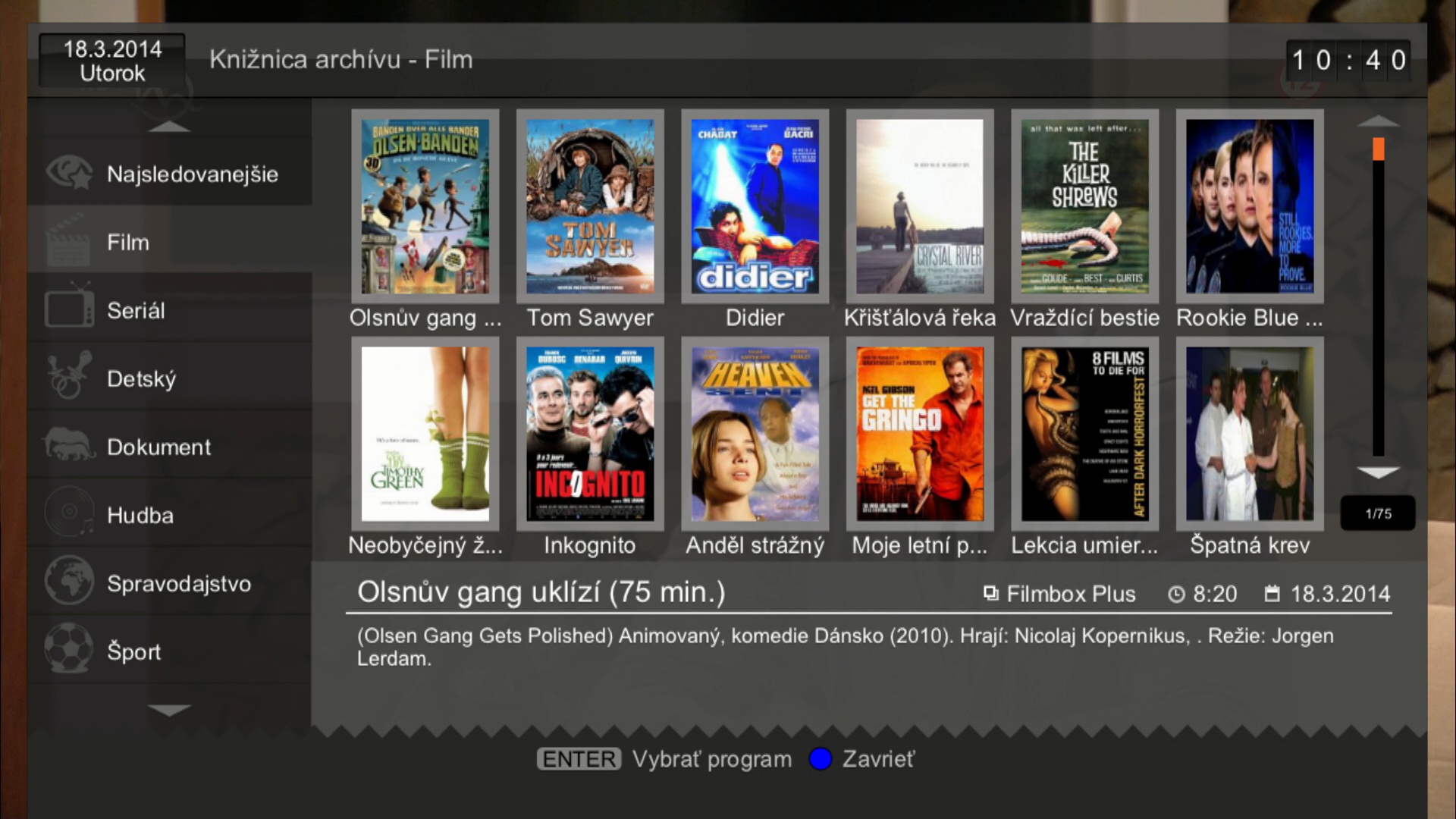The image size is (1456, 819).
Task: Select the Didier movie poster
Action: pos(755,206)
